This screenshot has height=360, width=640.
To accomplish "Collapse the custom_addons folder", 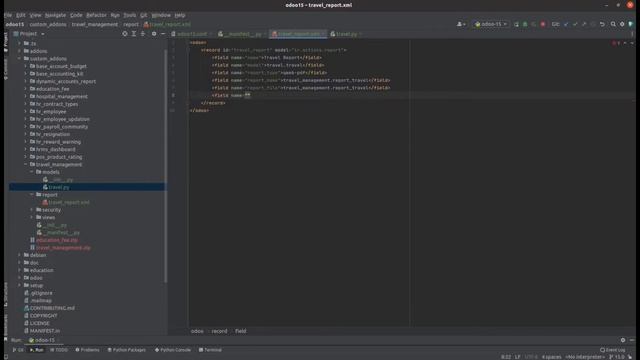I will [x=19, y=59].
